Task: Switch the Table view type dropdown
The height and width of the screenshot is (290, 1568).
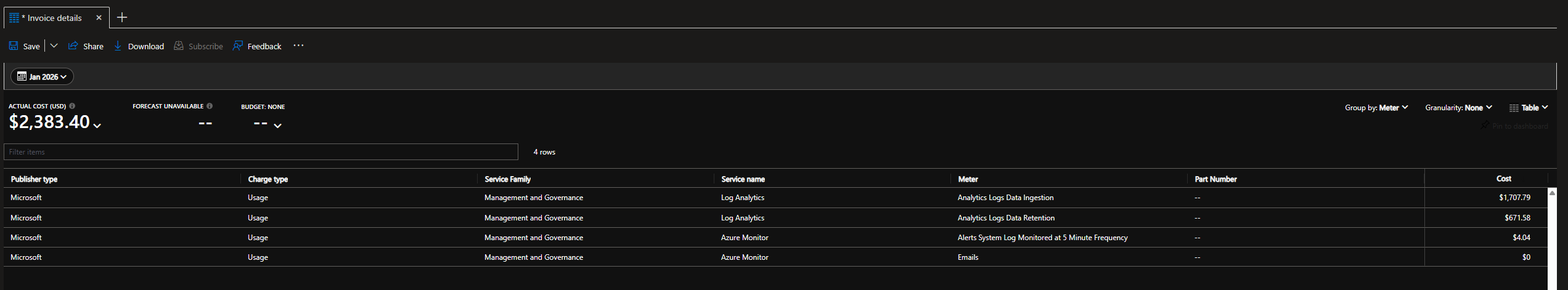Action: (1528, 108)
